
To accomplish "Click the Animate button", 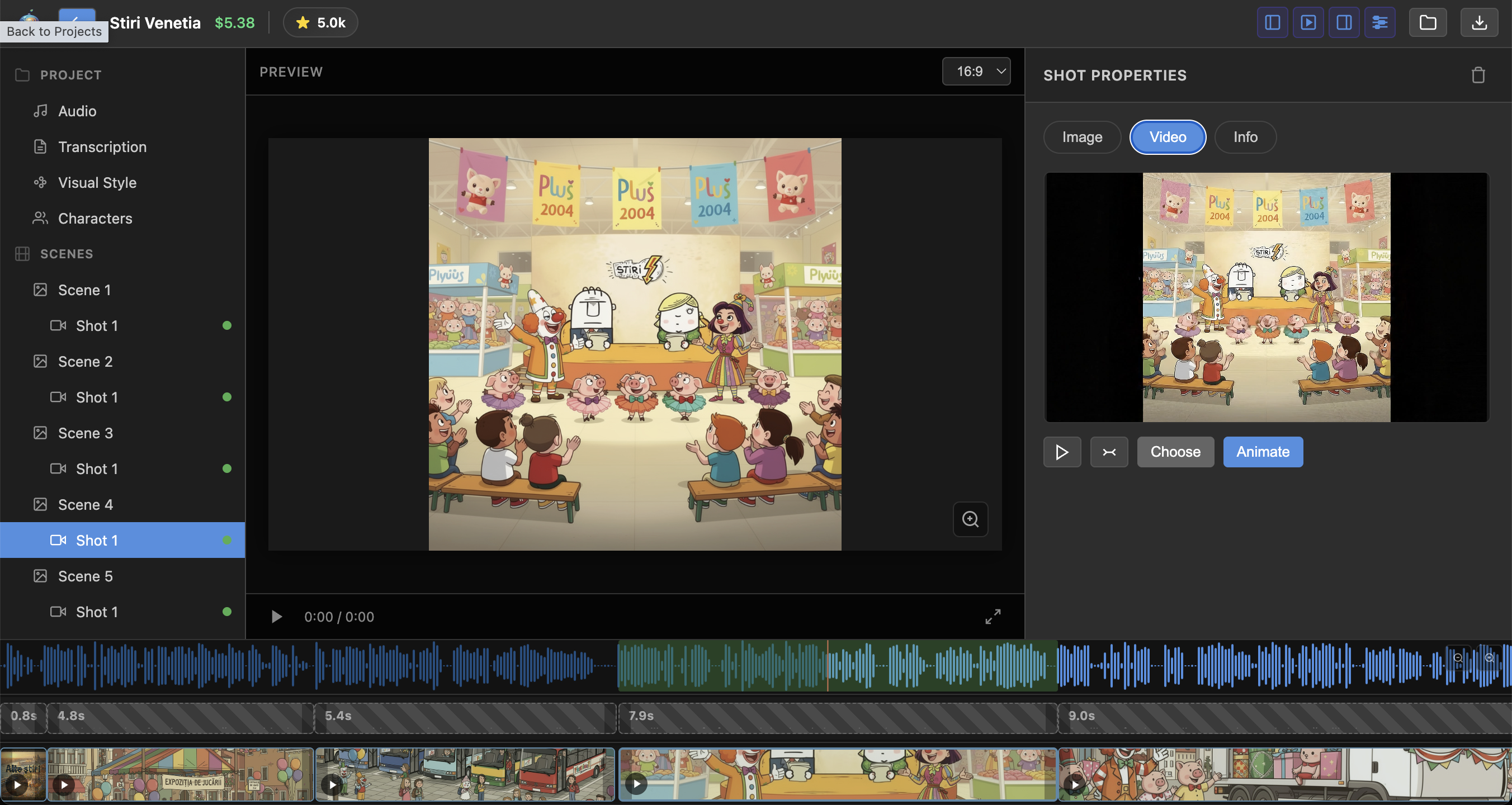I will (x=1263, y=452).
